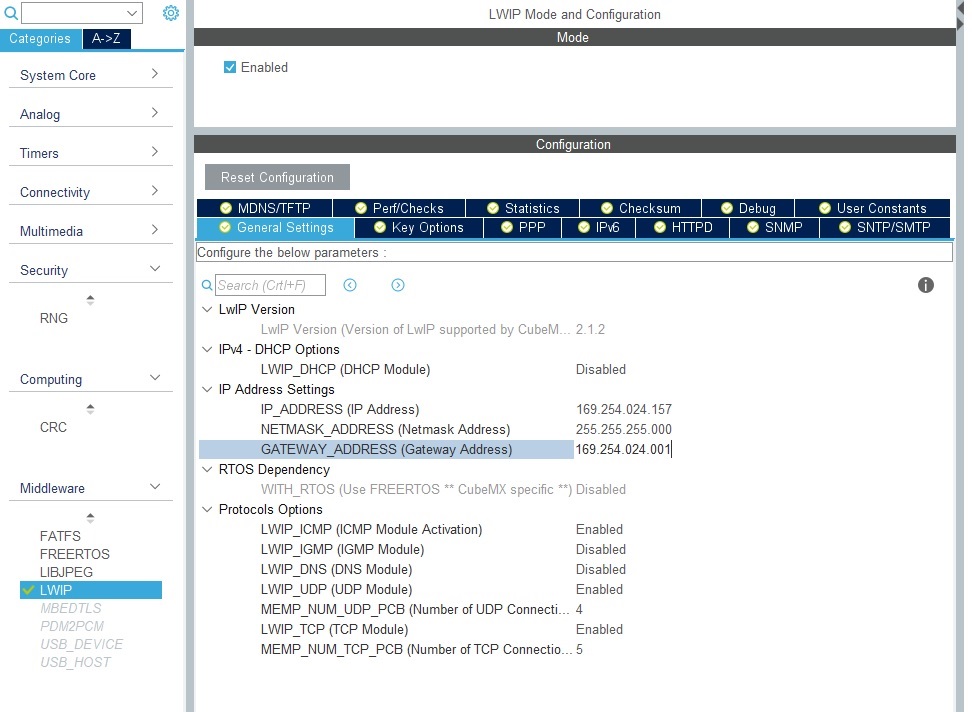This screenshot has height=712, width=972.
Task: Switch to the Categories view tab
Action: click(x=40, y=38)
